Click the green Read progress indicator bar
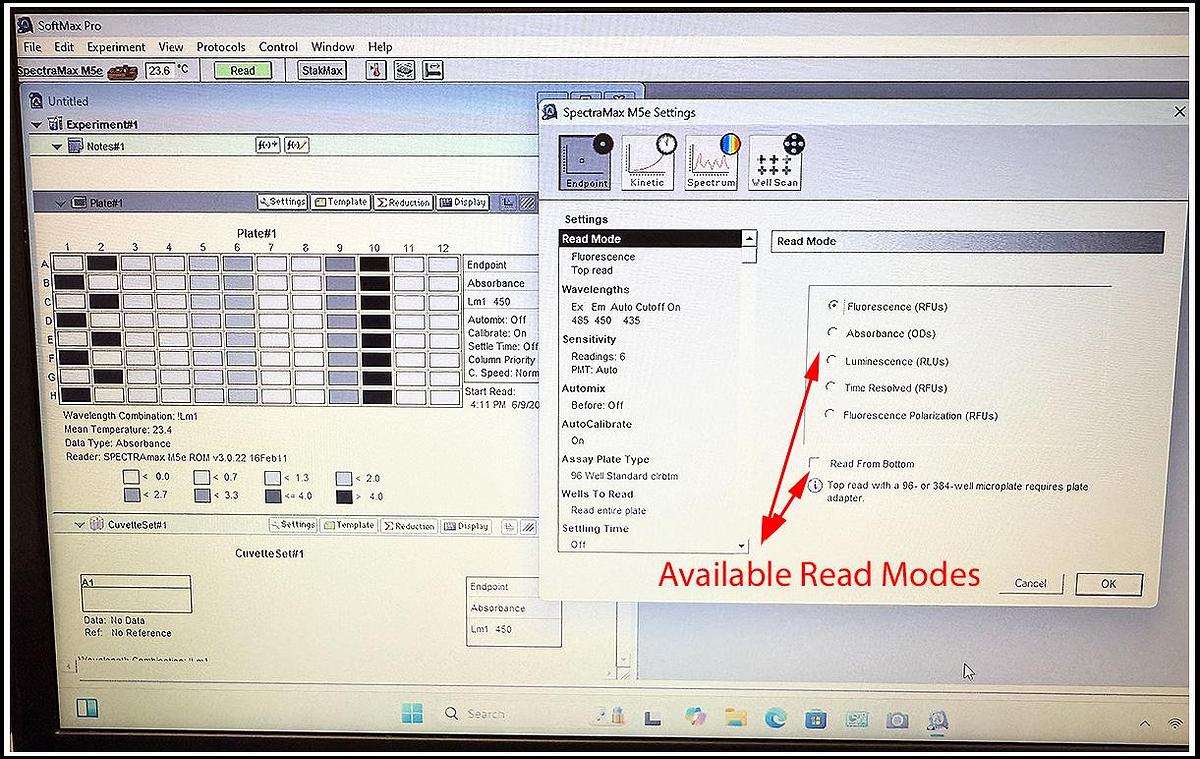Image resolution: width=1200 pixels, height=759 pixels. tap(242, 70)
